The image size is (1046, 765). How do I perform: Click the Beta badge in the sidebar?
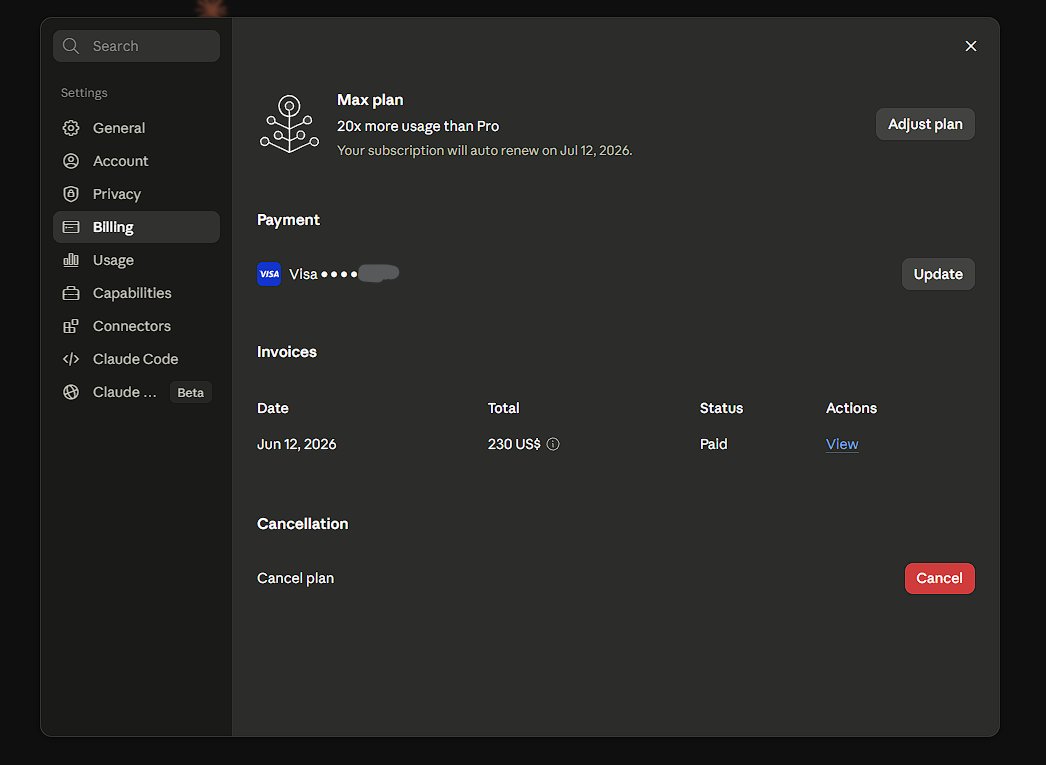190,392
